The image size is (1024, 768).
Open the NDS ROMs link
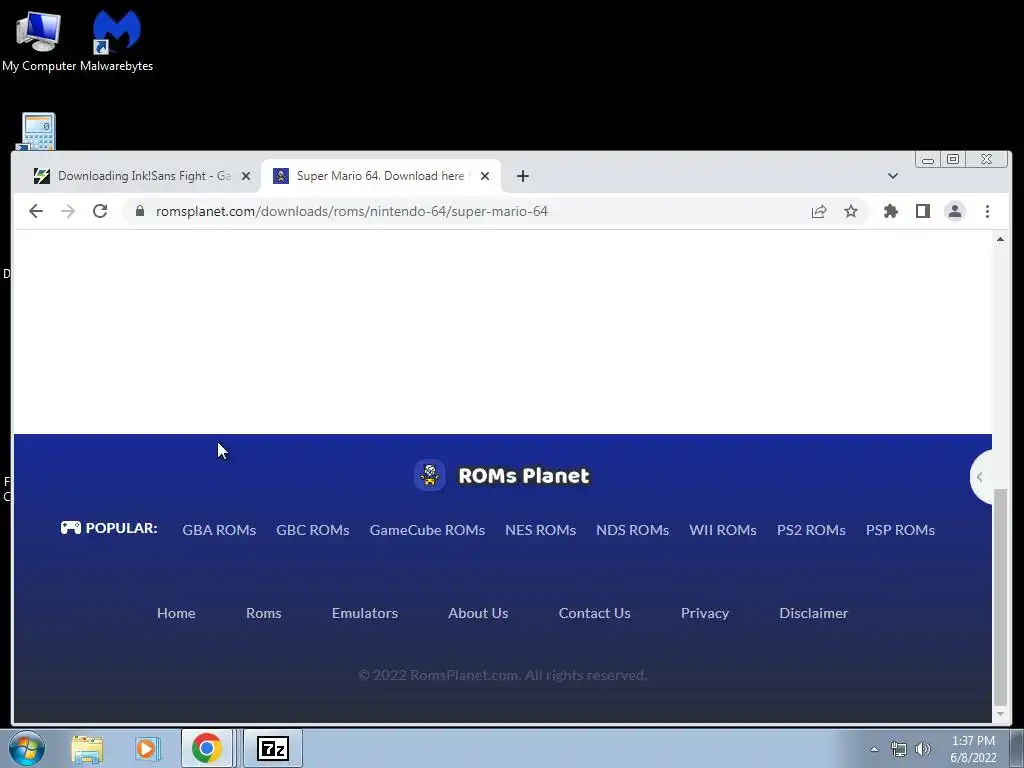click(632, 530)
